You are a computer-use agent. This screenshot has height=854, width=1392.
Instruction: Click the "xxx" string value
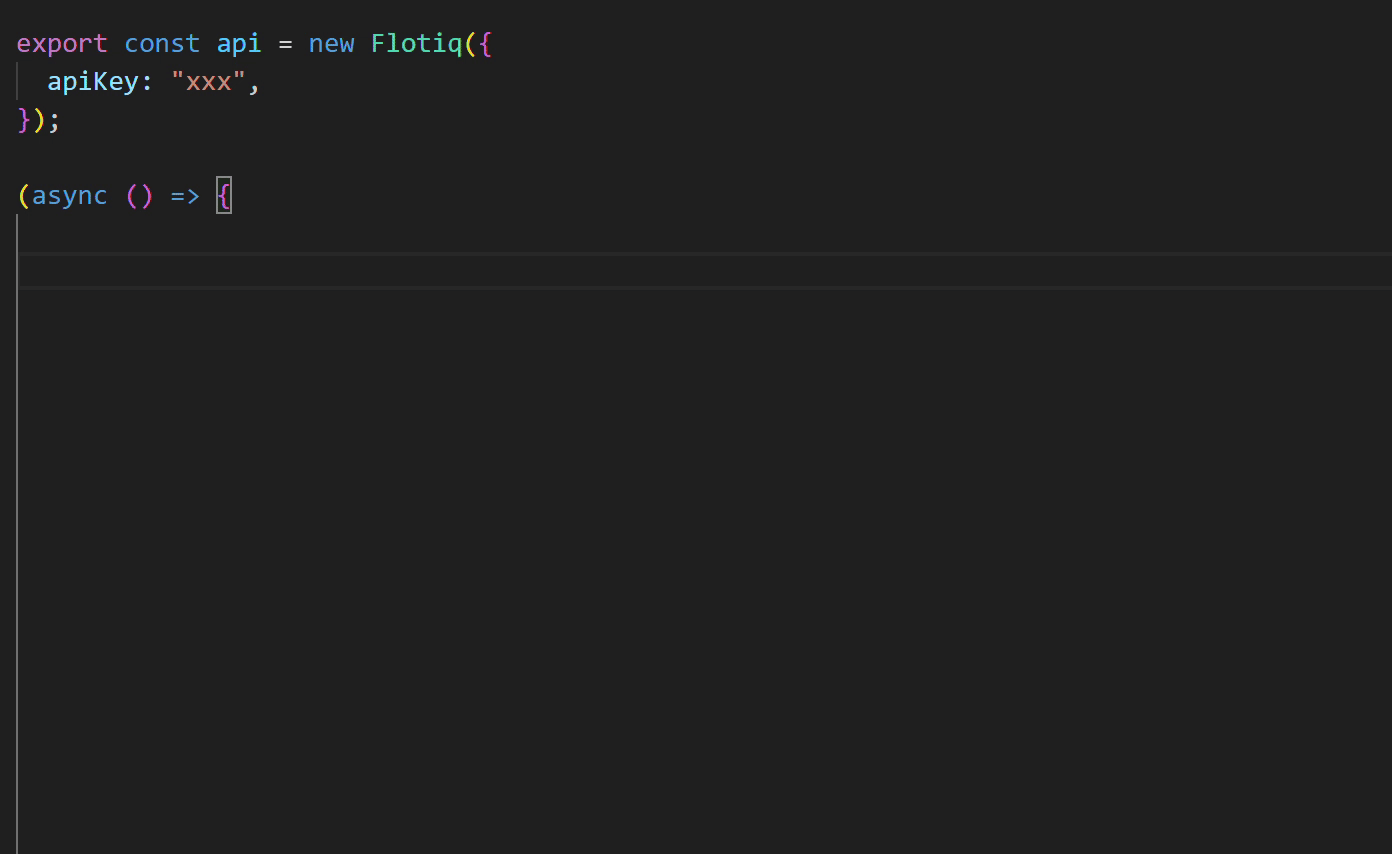click(x=209, y=82)
